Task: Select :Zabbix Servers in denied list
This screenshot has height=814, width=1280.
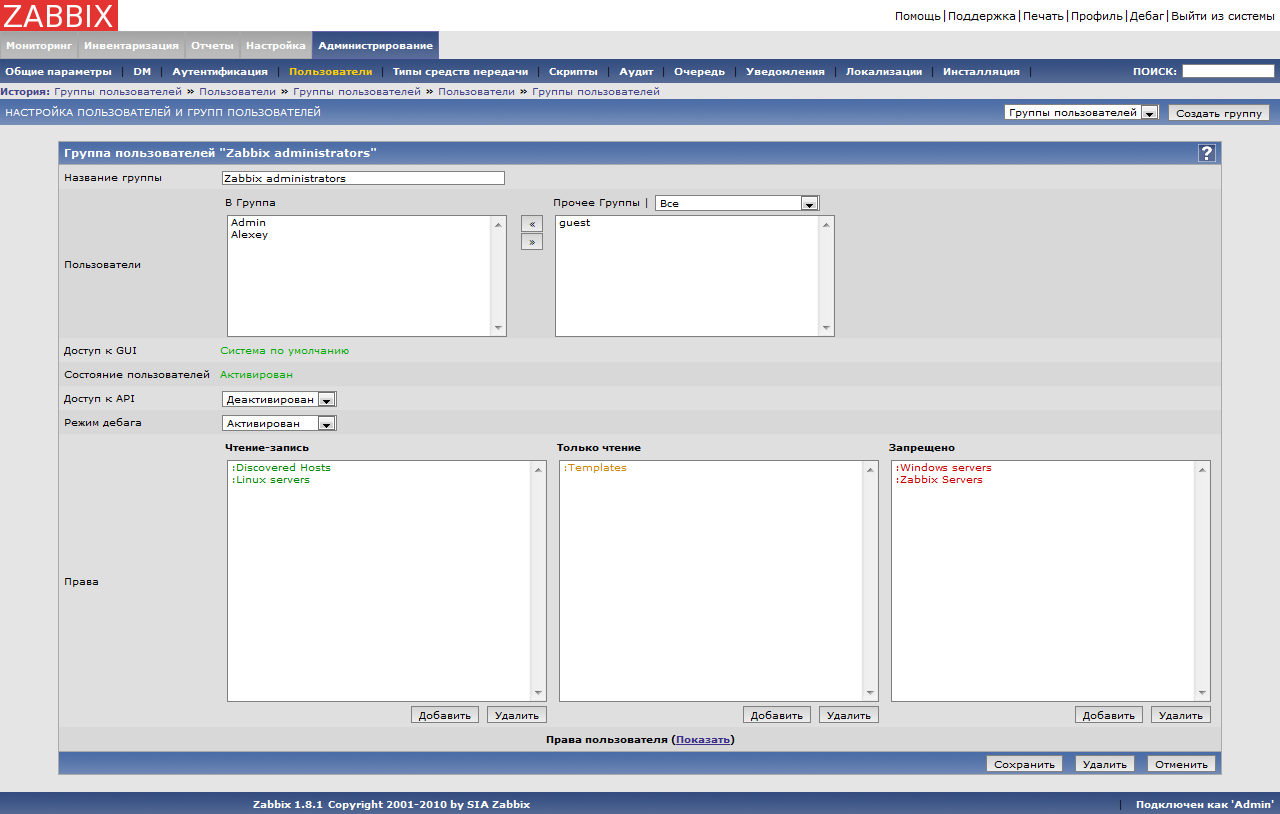Action: point(938,480)
